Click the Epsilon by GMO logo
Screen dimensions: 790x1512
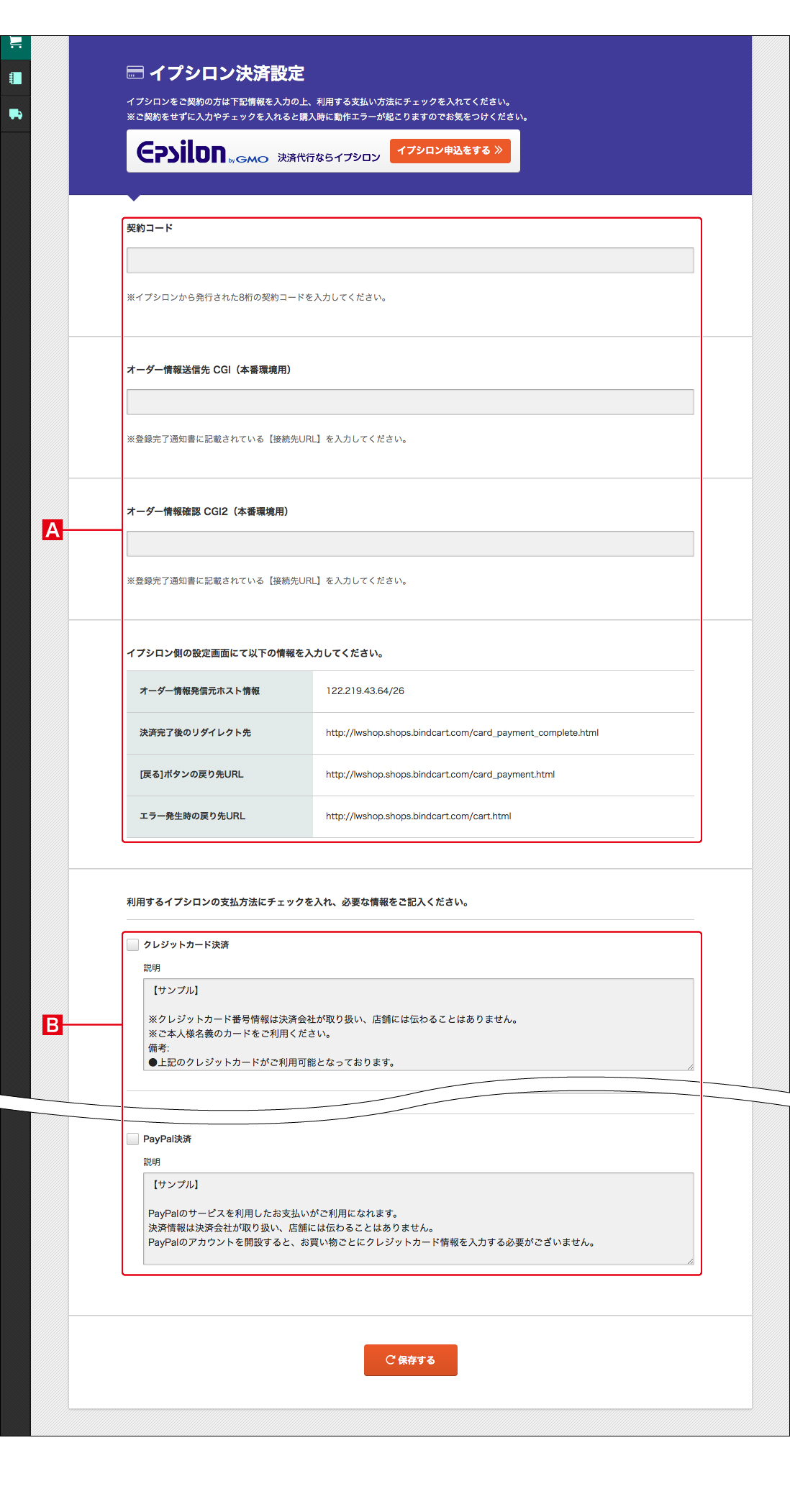coord(202,152)
